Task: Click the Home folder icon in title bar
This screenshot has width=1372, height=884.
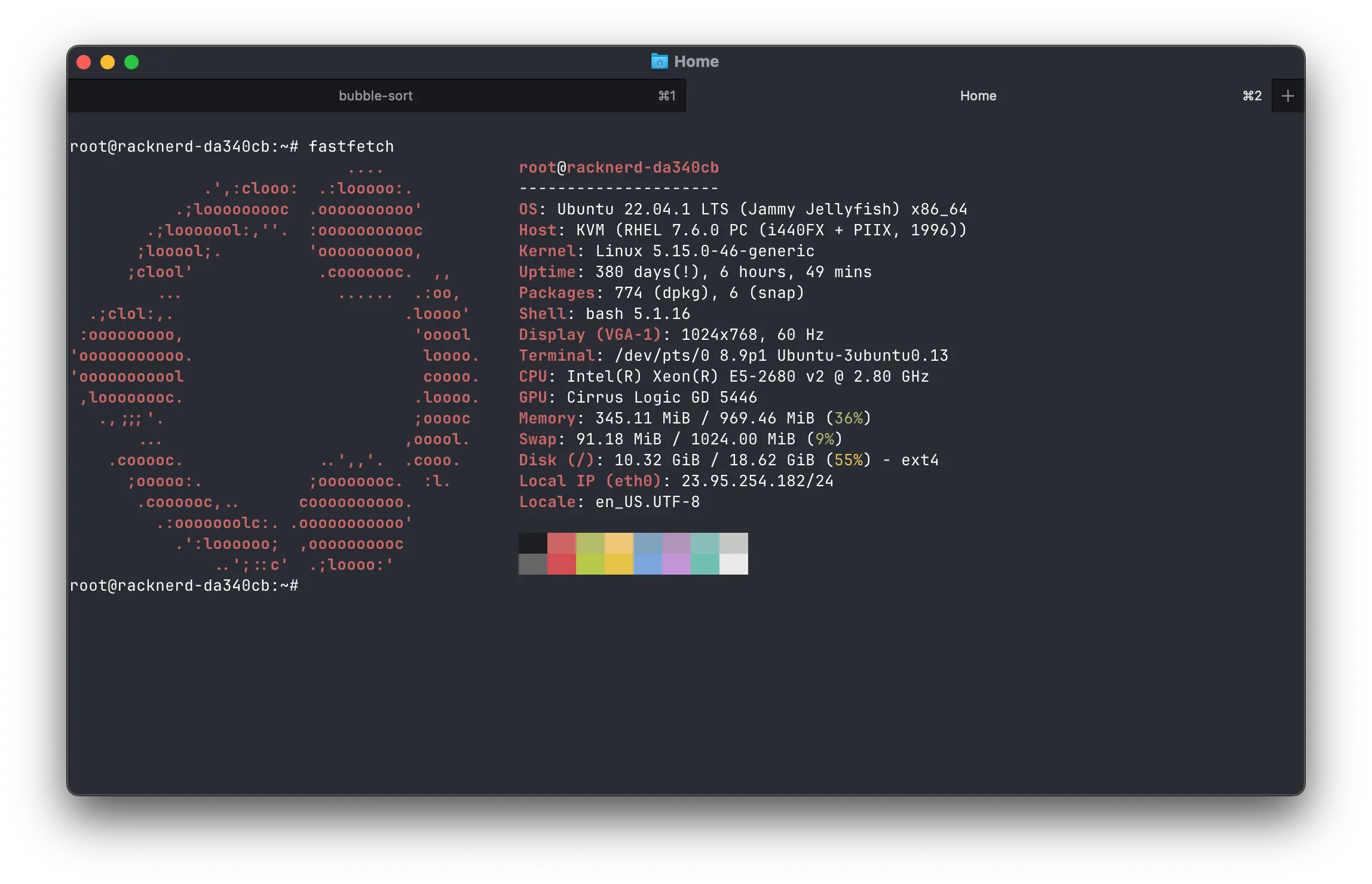Action: (659, 62)
